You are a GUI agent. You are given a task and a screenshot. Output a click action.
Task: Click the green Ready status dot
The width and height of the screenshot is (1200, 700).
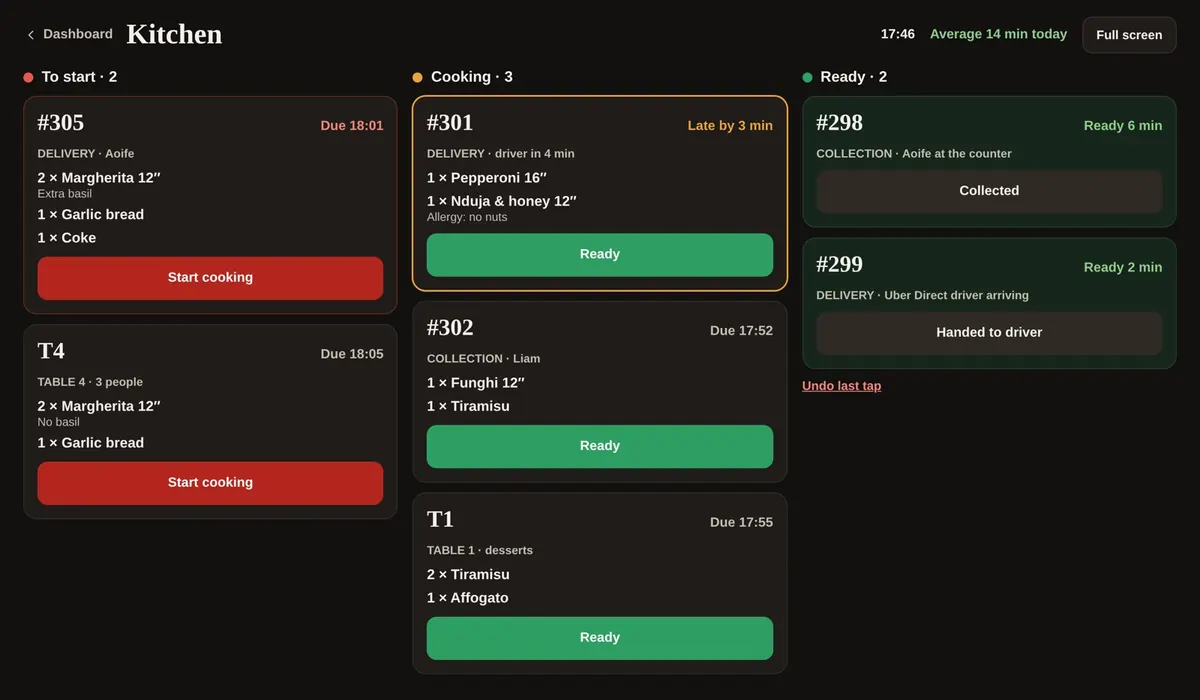tap(807, 77)
